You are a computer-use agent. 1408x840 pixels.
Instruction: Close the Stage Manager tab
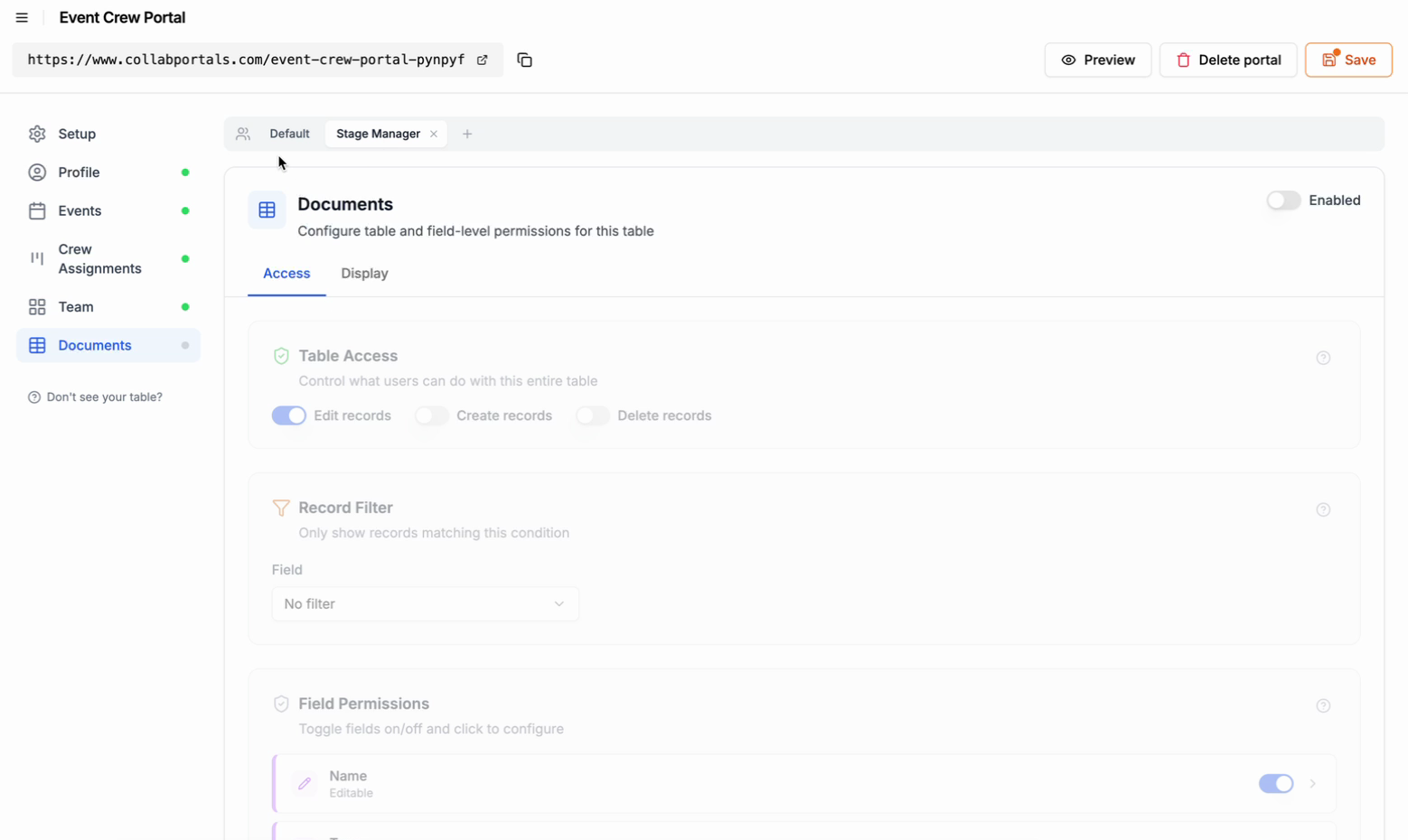coord(434,134)
